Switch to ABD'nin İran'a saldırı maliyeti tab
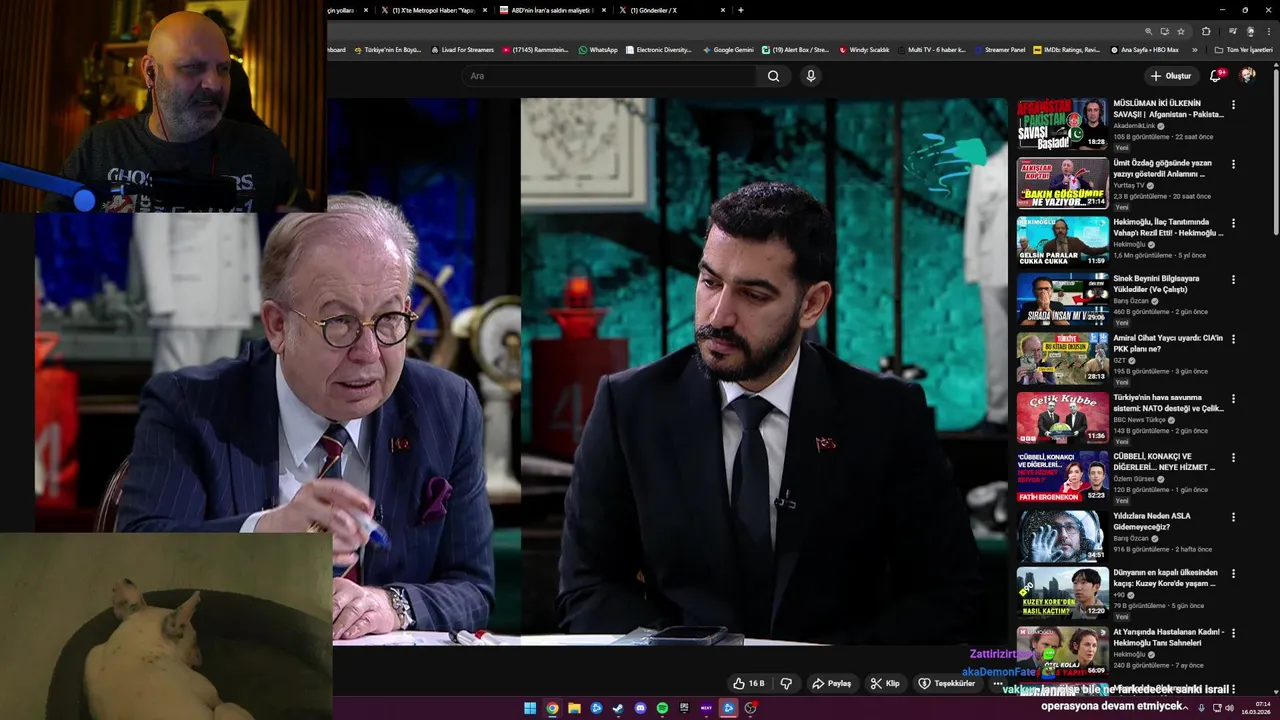 (553, 10)
